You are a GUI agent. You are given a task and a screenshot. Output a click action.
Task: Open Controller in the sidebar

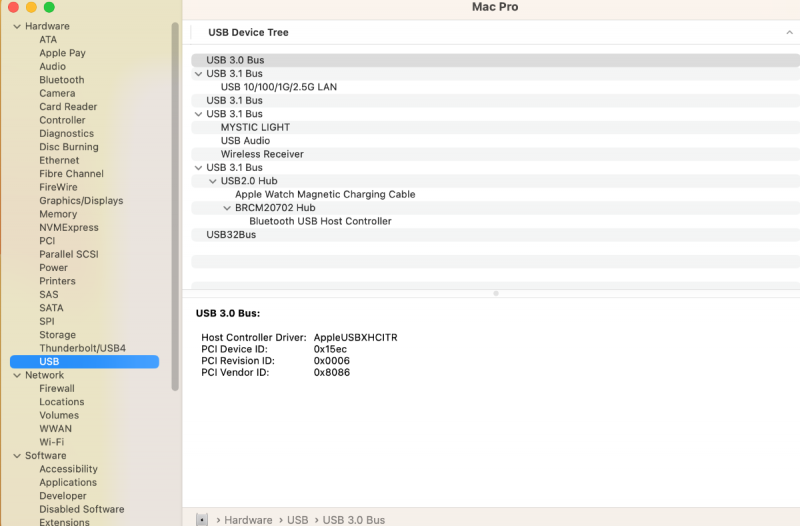coord(62,120)
